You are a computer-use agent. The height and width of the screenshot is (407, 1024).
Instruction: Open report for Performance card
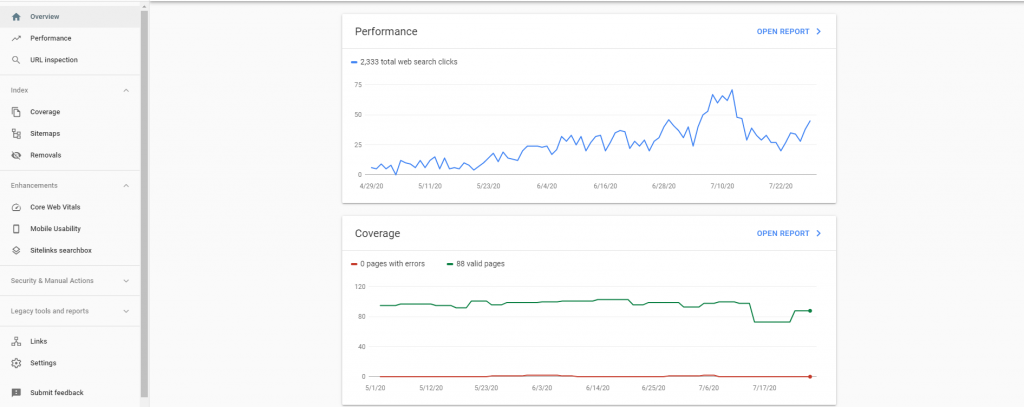(x=789, y=32)
